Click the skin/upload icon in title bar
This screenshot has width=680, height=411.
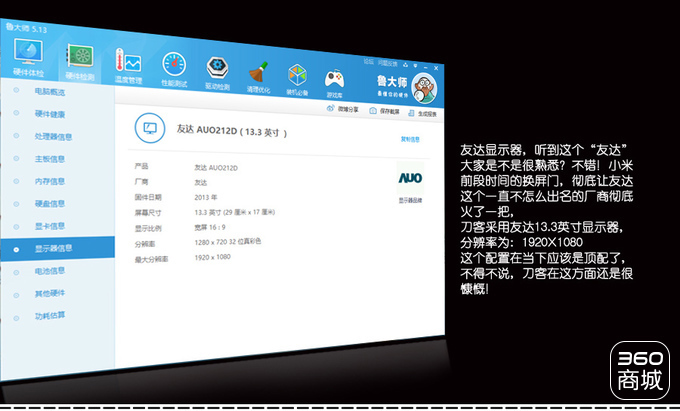[x=405, y=65]
